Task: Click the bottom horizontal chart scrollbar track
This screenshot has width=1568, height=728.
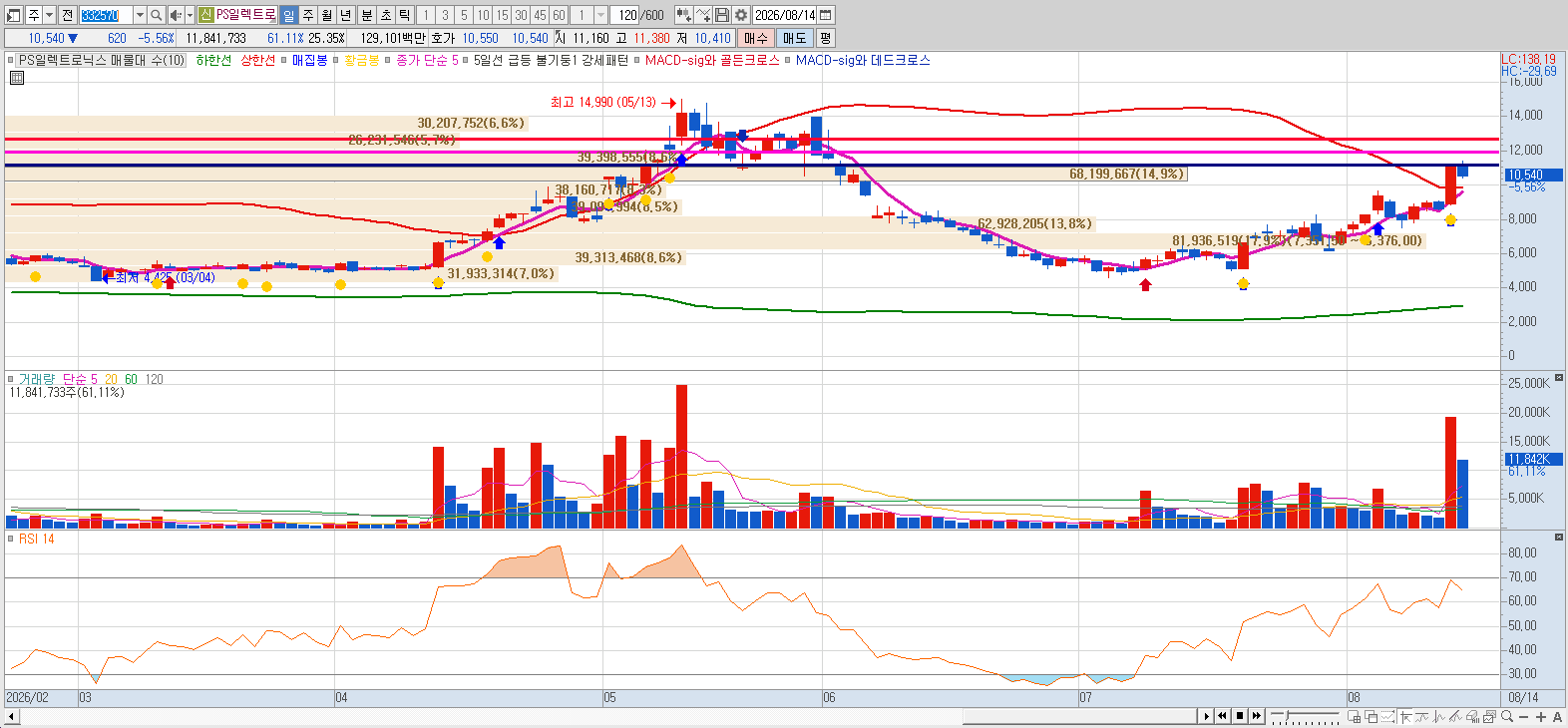Action: pyautogui.click(x=608, y=716)
